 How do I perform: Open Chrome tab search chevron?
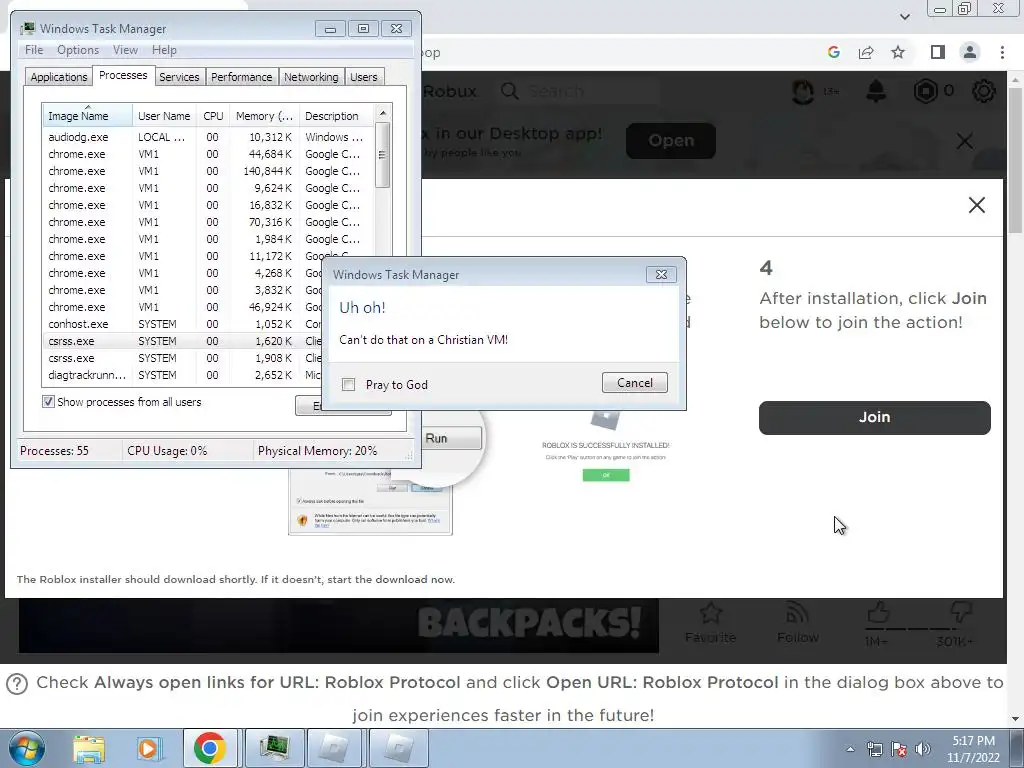pos(904,16)
